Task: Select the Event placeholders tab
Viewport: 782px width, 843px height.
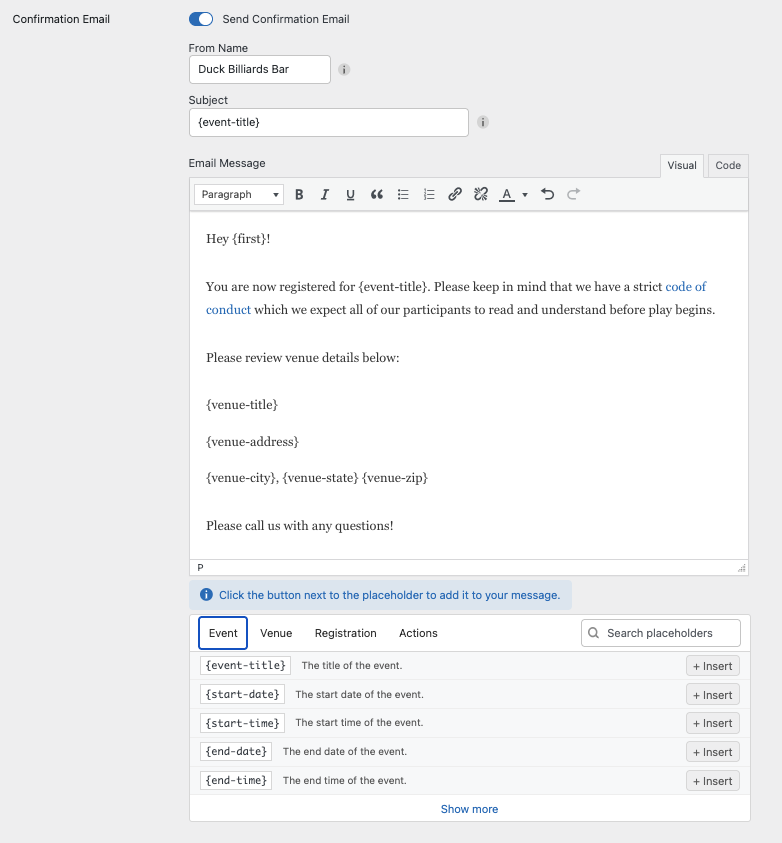Action: 223,633
